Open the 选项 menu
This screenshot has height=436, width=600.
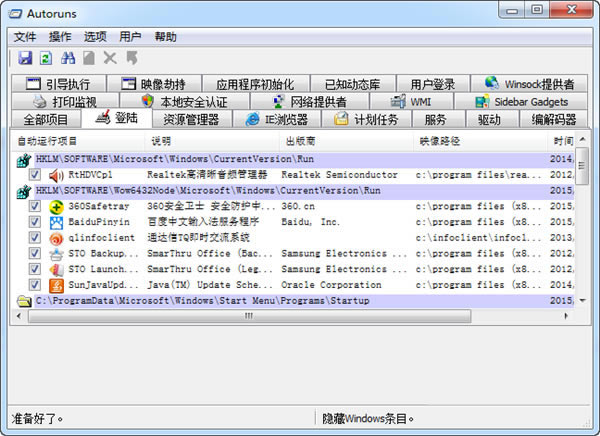coord(95,37)
